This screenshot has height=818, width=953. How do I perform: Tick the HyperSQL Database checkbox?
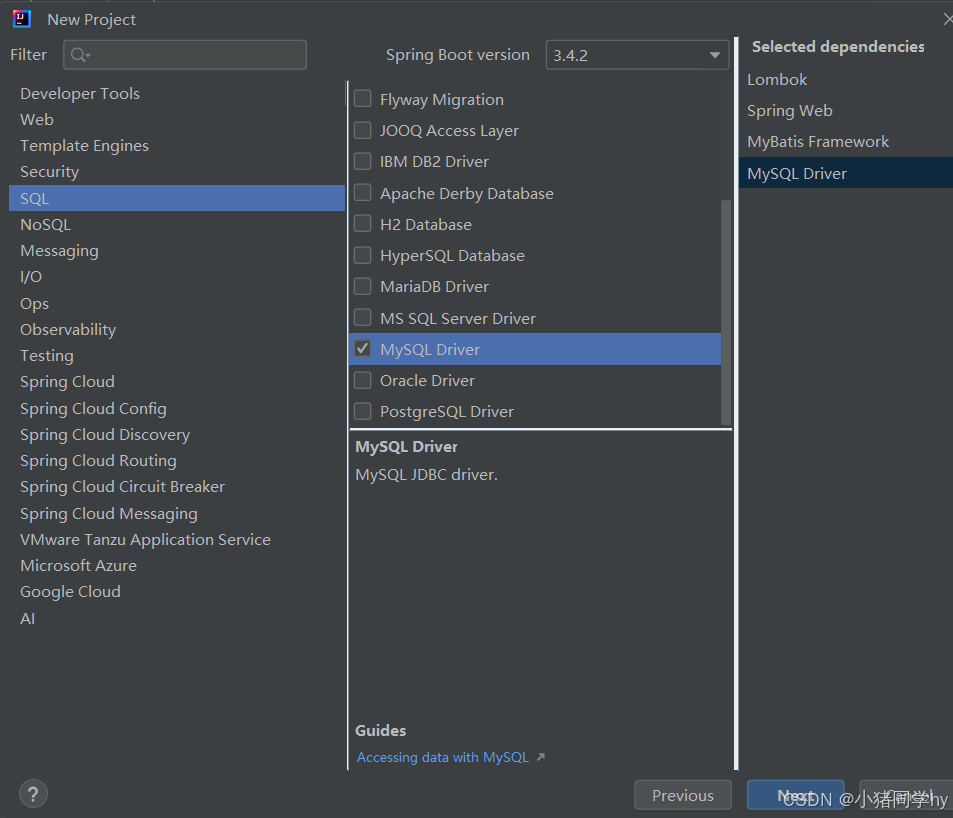(362, 255)
